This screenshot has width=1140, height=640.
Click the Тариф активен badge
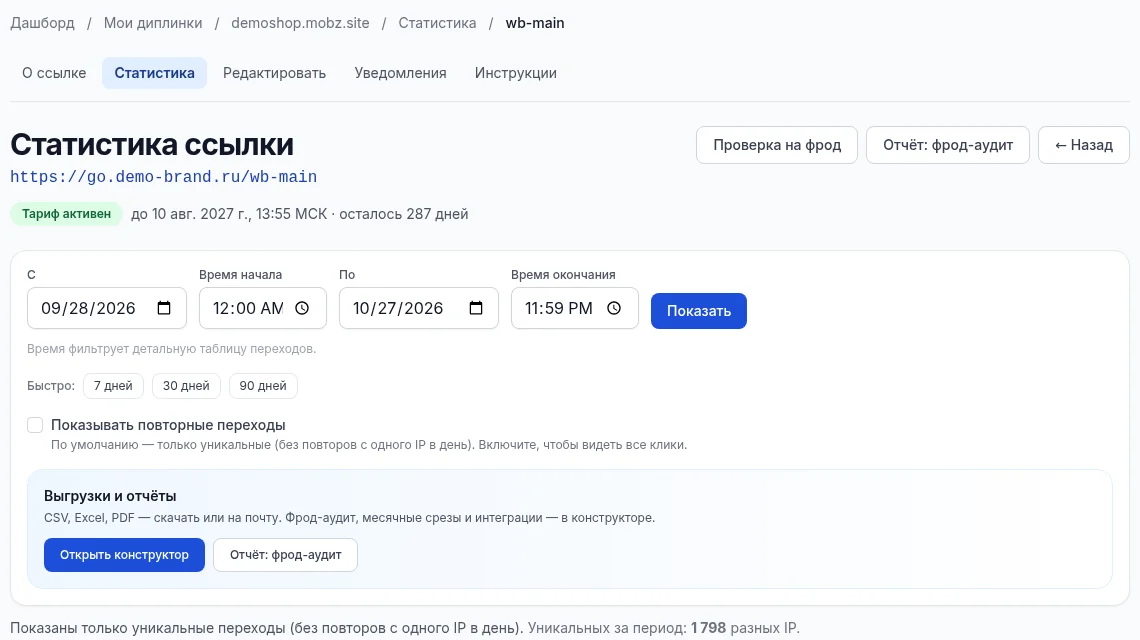point(66,214)
